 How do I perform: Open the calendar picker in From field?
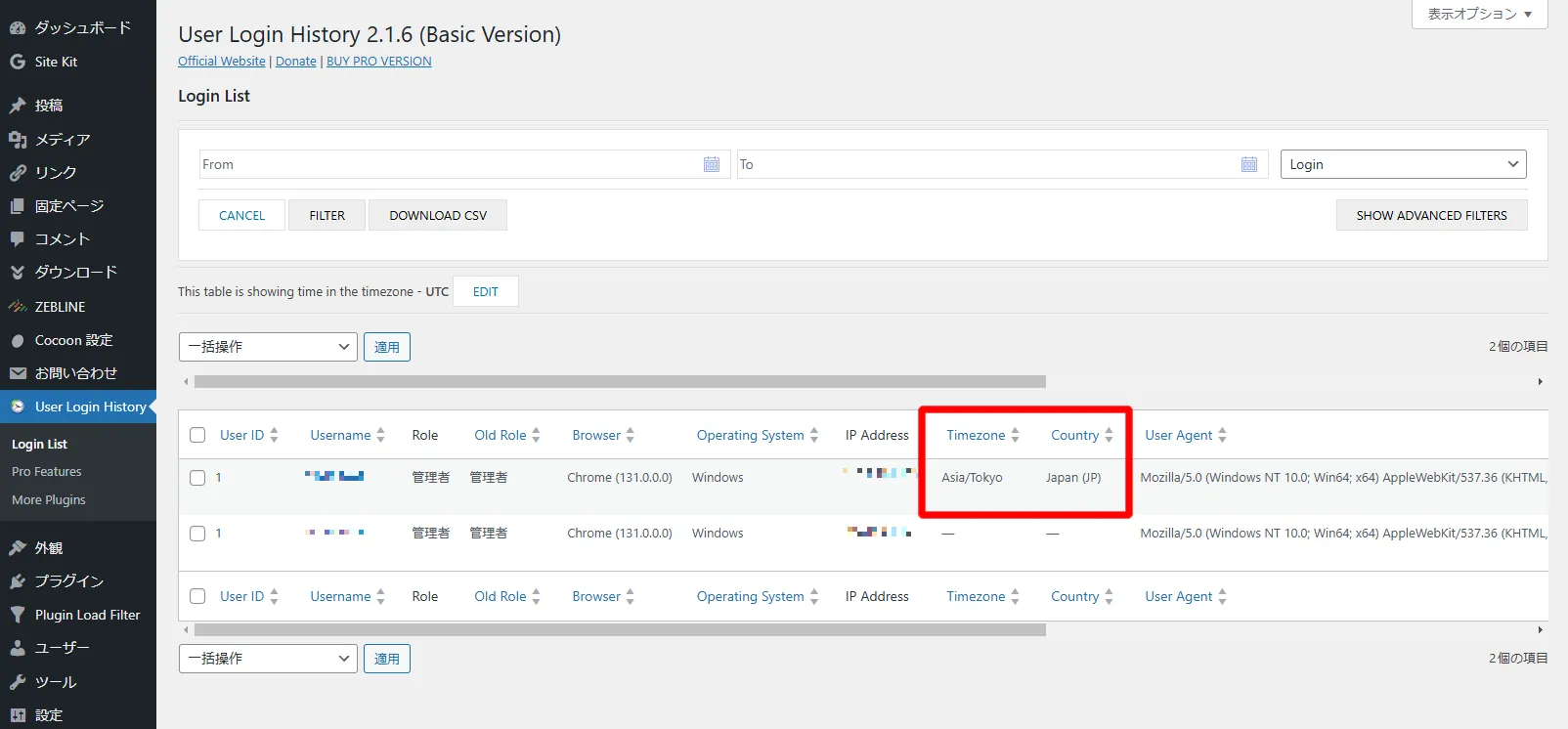pyautogui.click(x=712, y=164)
